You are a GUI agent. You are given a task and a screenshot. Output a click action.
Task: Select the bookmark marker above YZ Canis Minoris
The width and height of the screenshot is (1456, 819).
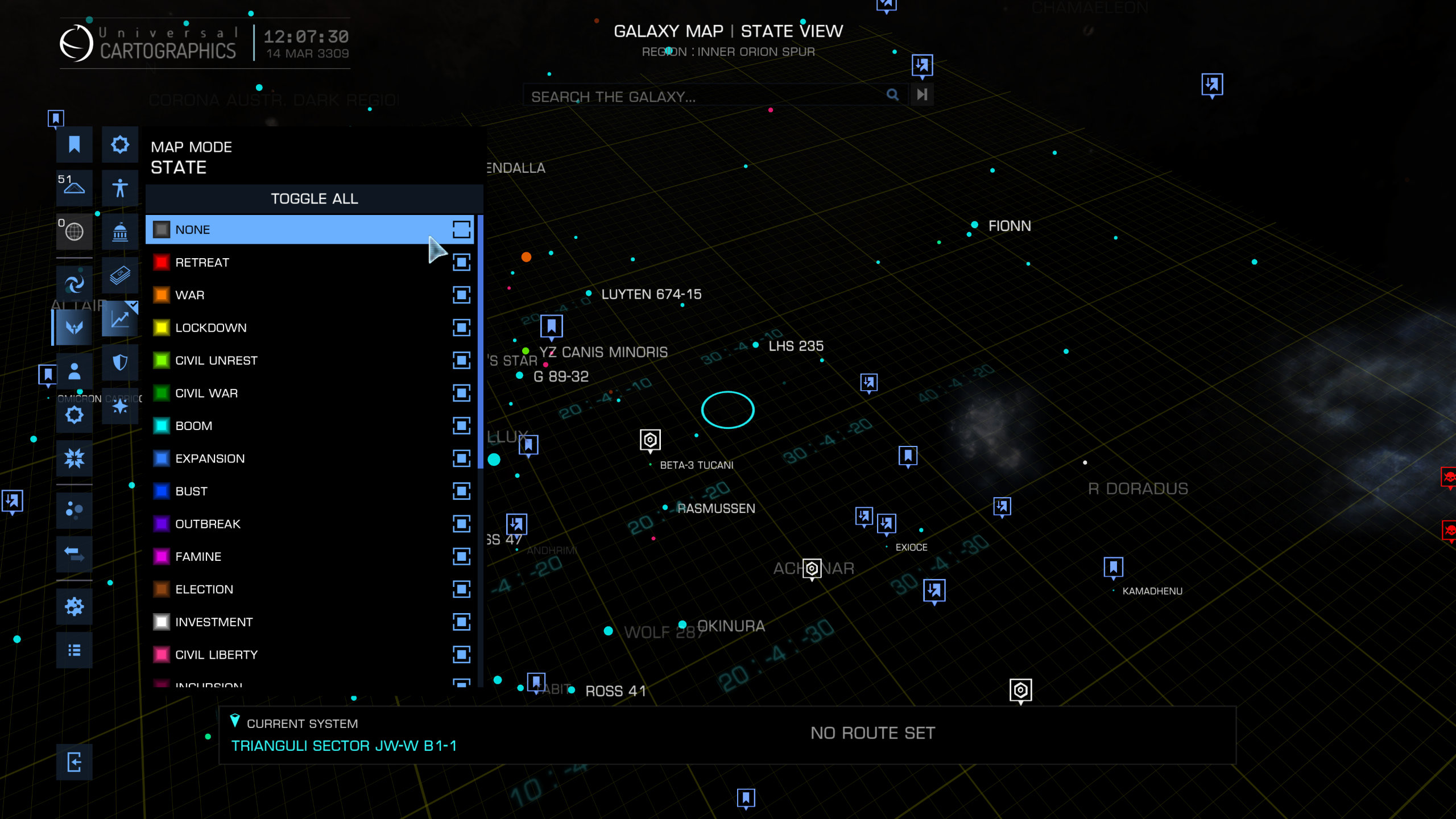point(551,326)
